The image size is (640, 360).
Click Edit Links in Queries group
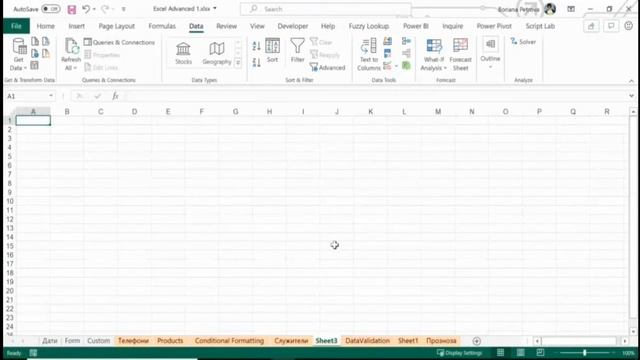(101, 67)
